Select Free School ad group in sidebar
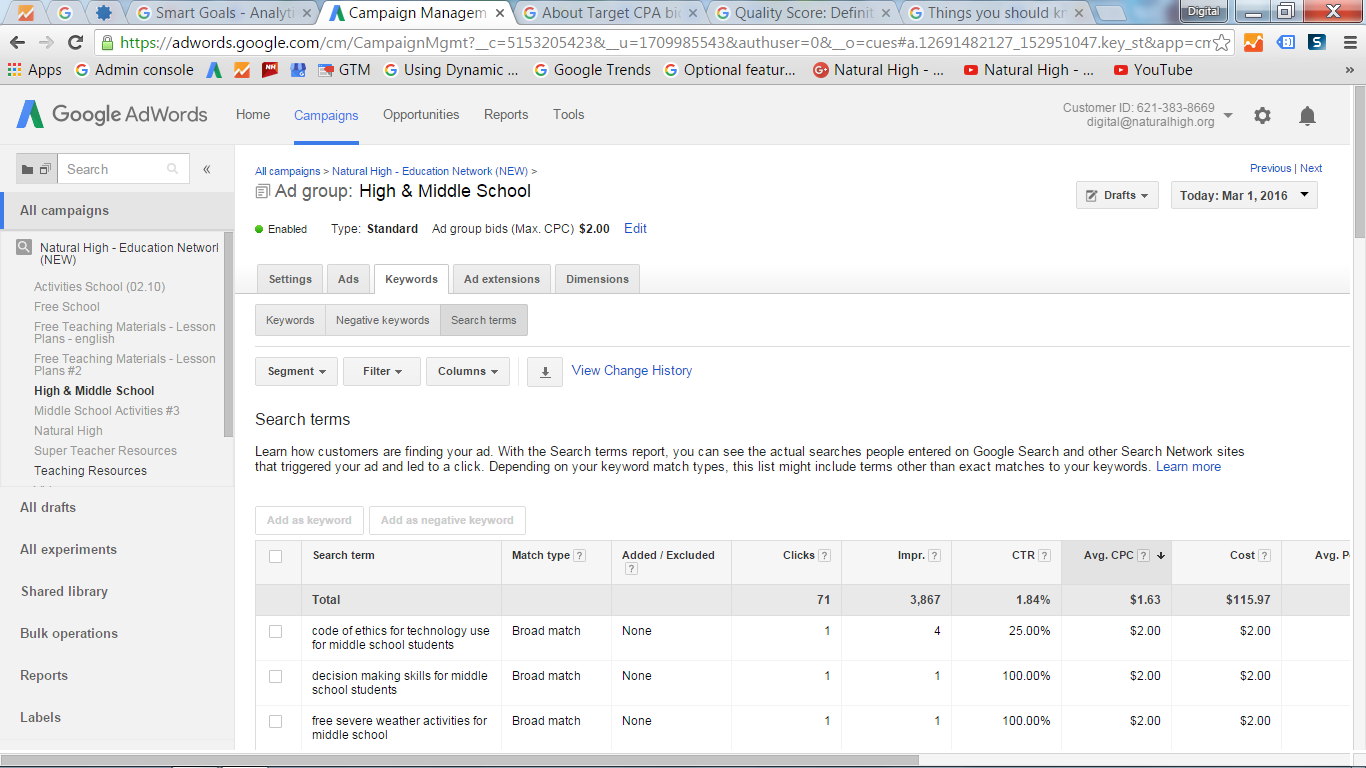 67,307
